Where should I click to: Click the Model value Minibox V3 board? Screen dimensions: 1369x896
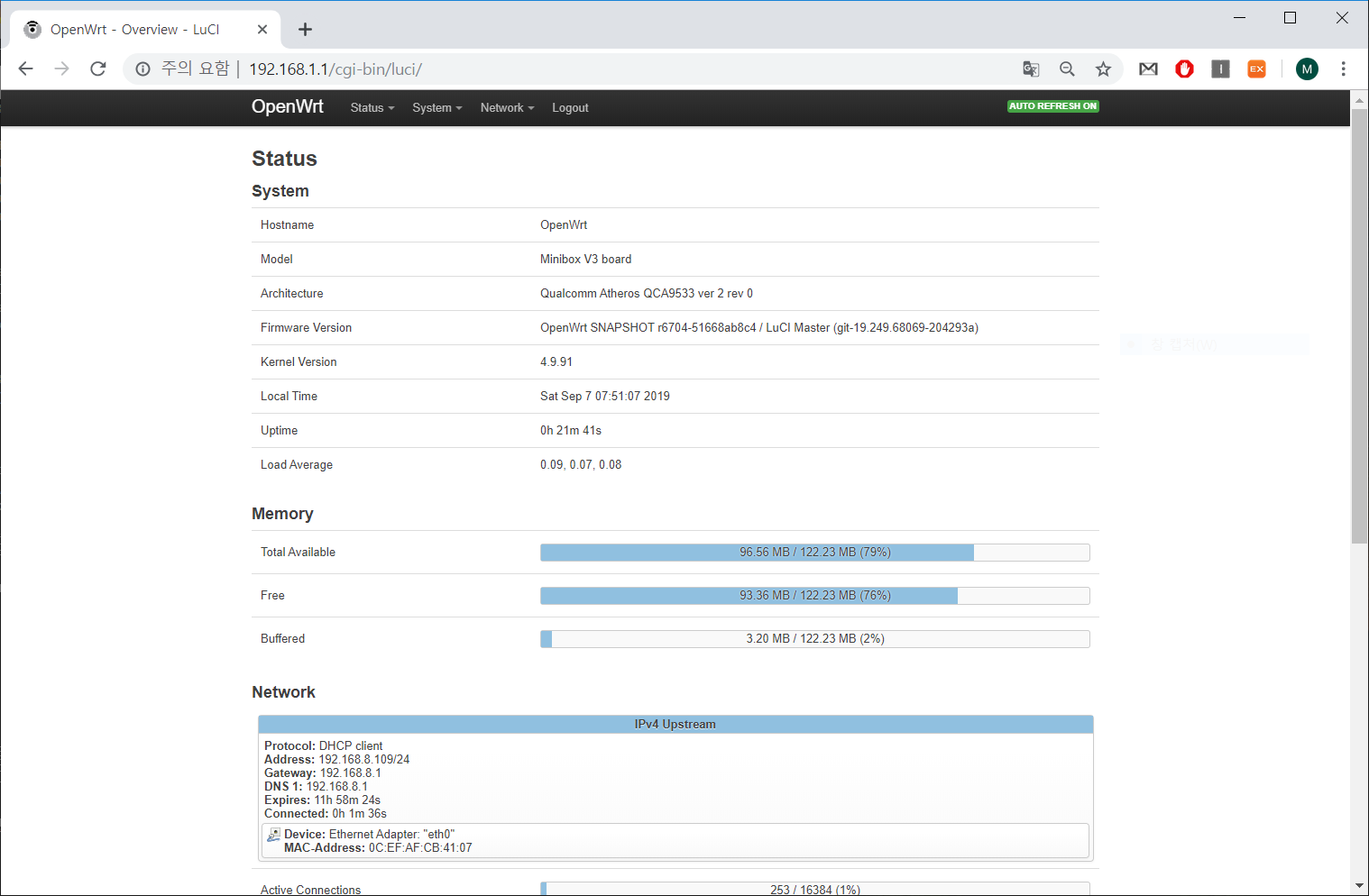coord(586,259)
